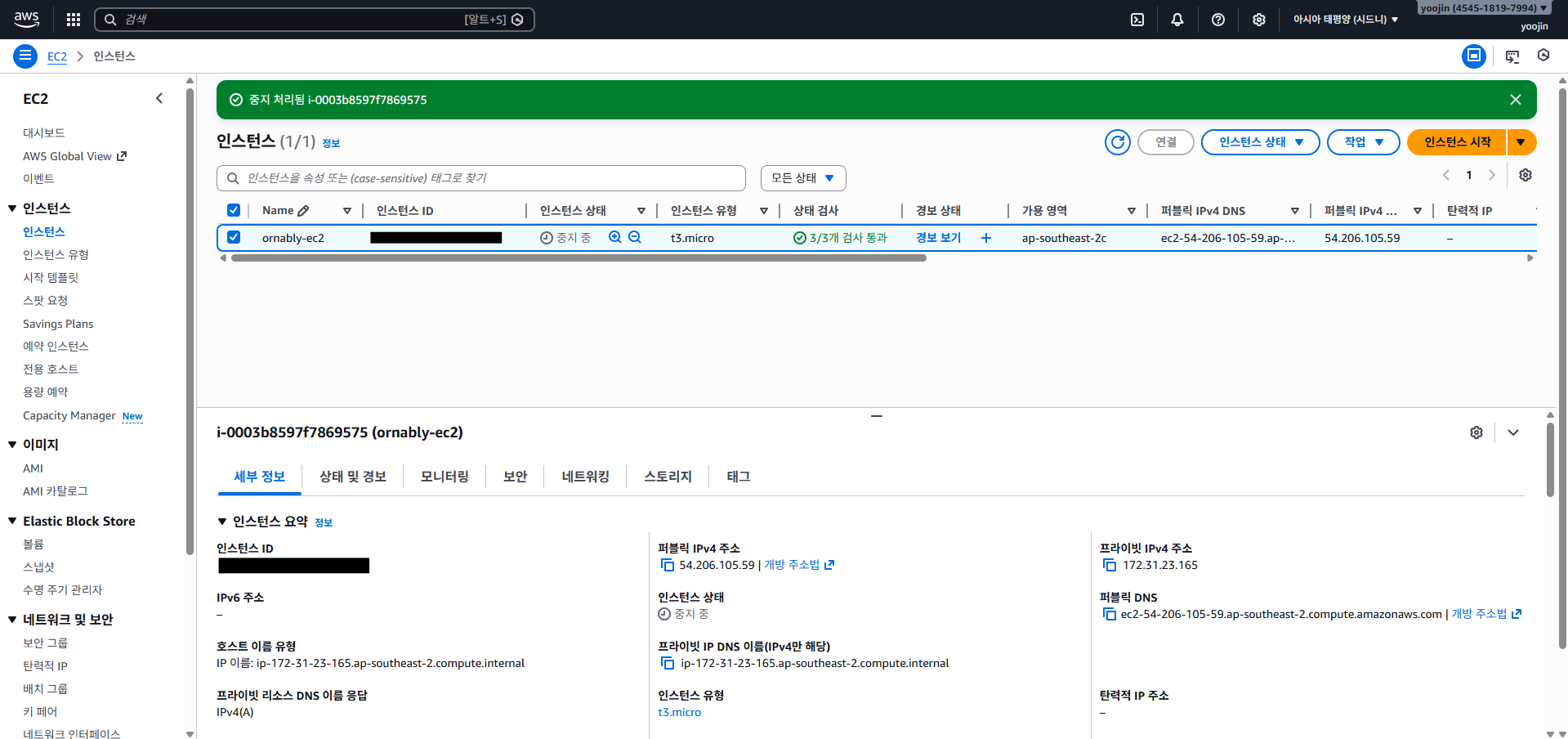Collapse the 인스턴스 요약 section

point(221,522)
